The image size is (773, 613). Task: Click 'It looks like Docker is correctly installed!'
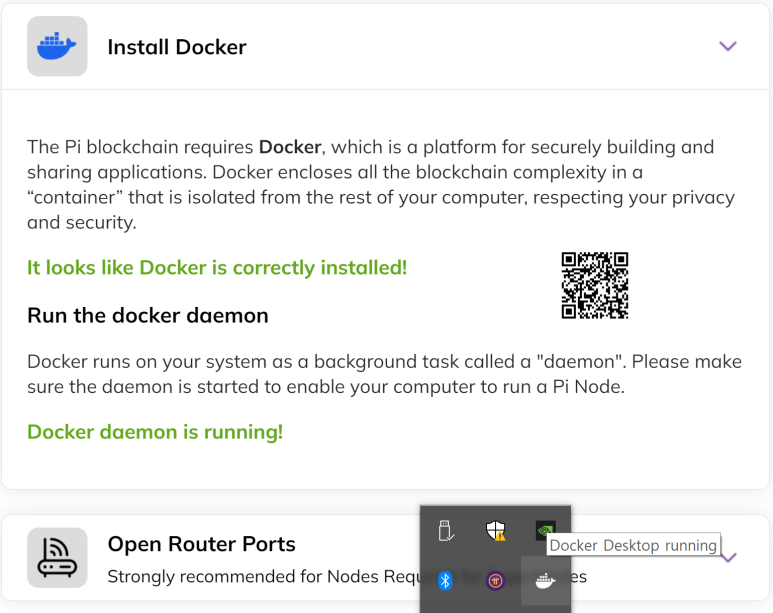tap(217, 268)
